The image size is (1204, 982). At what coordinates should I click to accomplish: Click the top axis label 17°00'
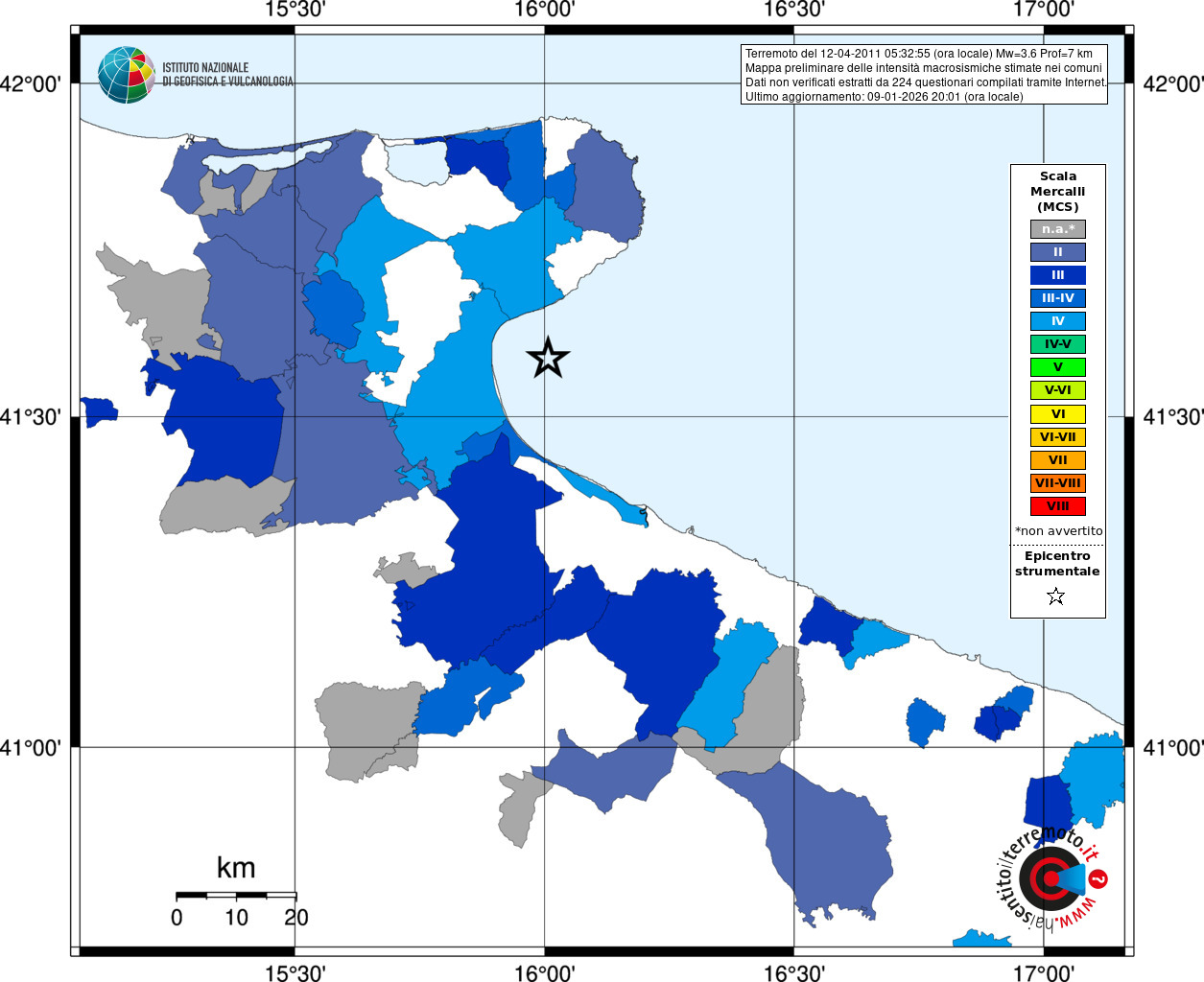coord(1044,10)
